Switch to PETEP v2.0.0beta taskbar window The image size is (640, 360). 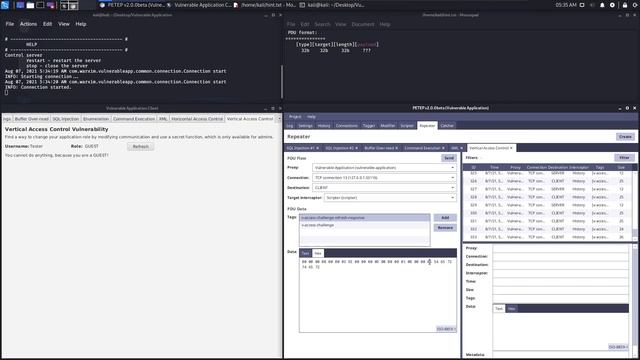tap(132, 5)
